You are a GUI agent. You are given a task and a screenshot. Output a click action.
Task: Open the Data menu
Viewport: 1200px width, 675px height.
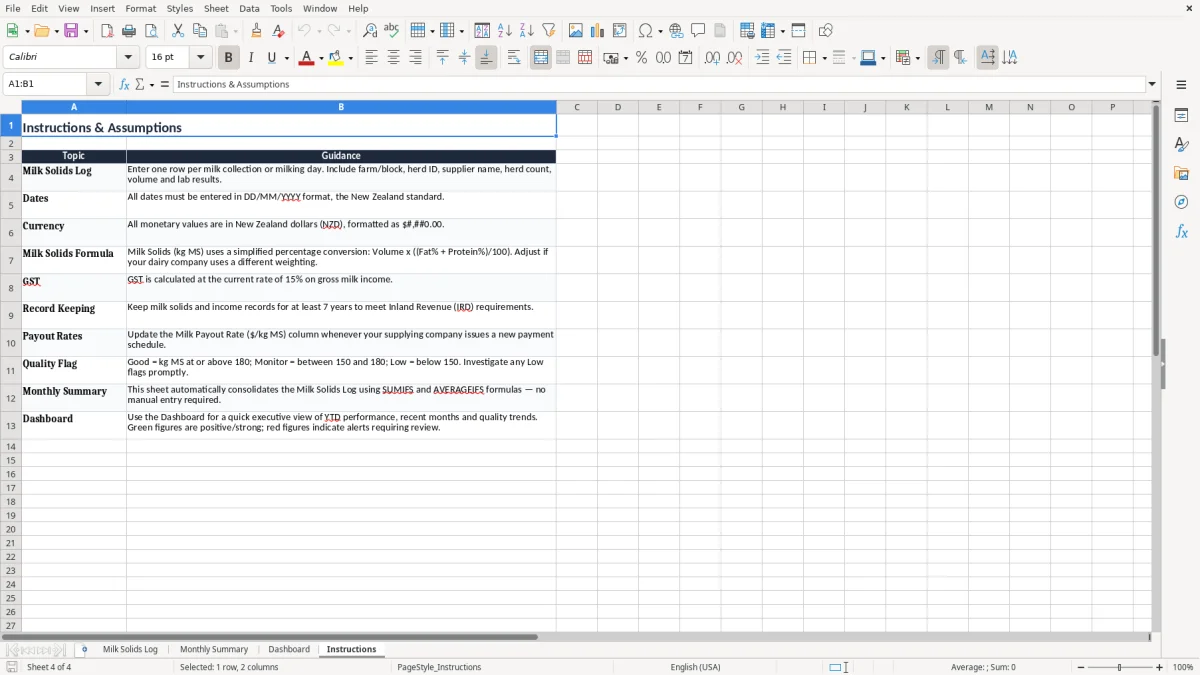[249, 8]
